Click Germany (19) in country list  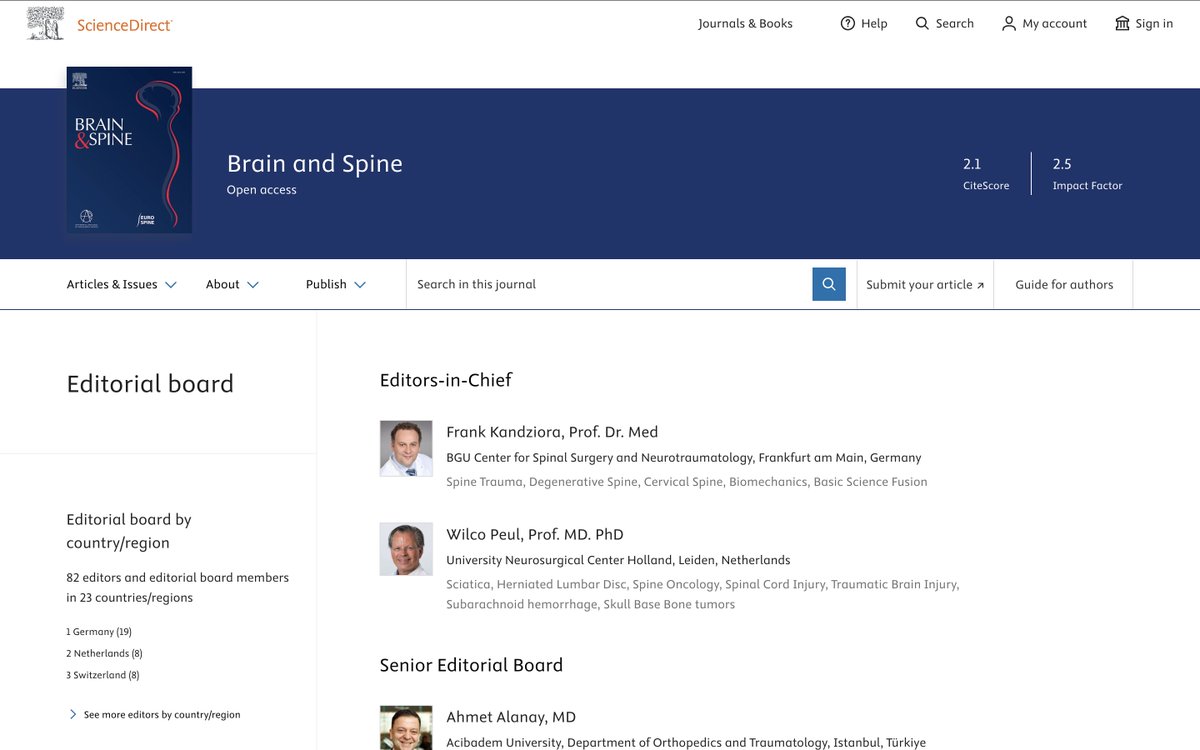[x=99, y=632]
